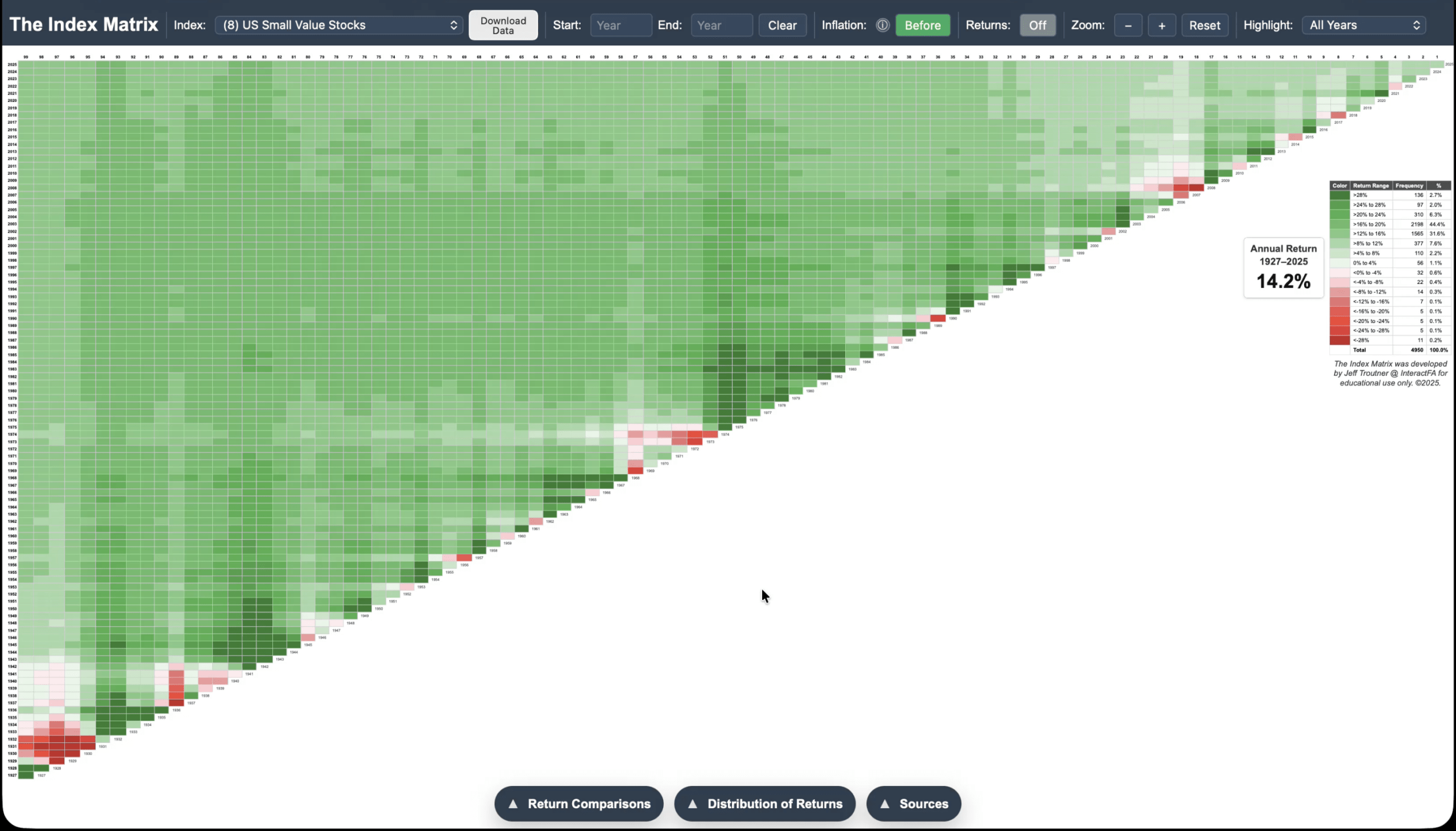
Task: Click the zoom in plus button
Action: pyautogui.click(x=1161, y=25)
